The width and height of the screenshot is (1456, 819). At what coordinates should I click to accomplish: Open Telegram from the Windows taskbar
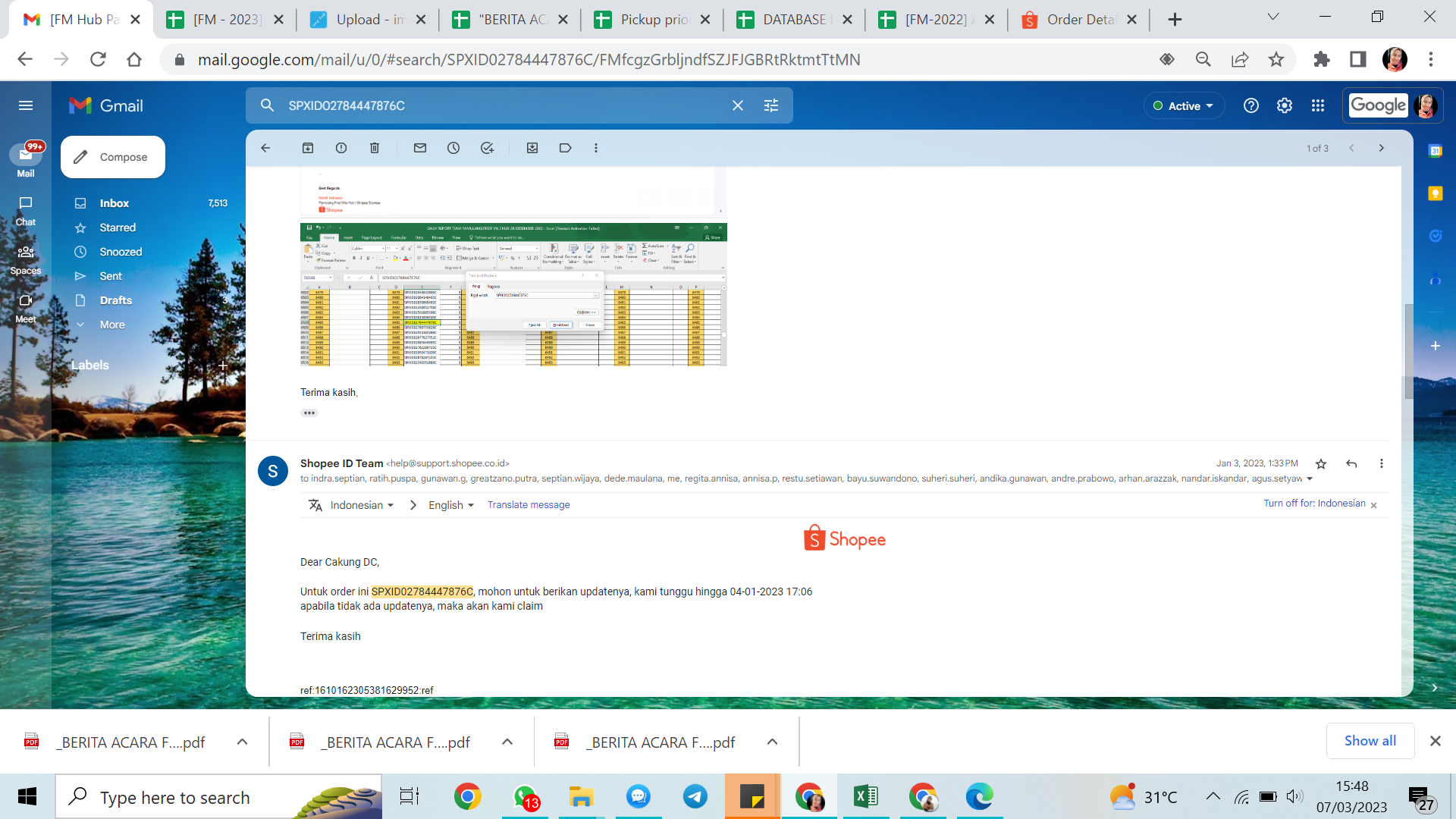(x=695, y=796)
